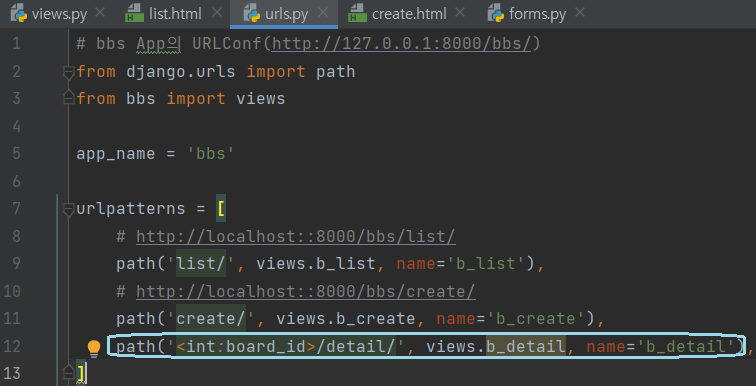Screen dimensions: 756x386
Task: Click the 'views' import name on line 3
Action: point(261,99)
